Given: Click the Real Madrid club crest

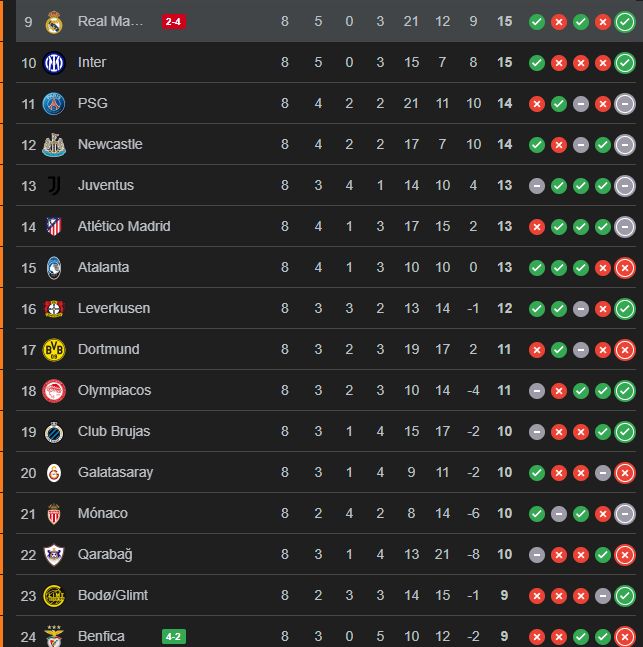Looking at the screenshot, I should [x=54, y=21].
